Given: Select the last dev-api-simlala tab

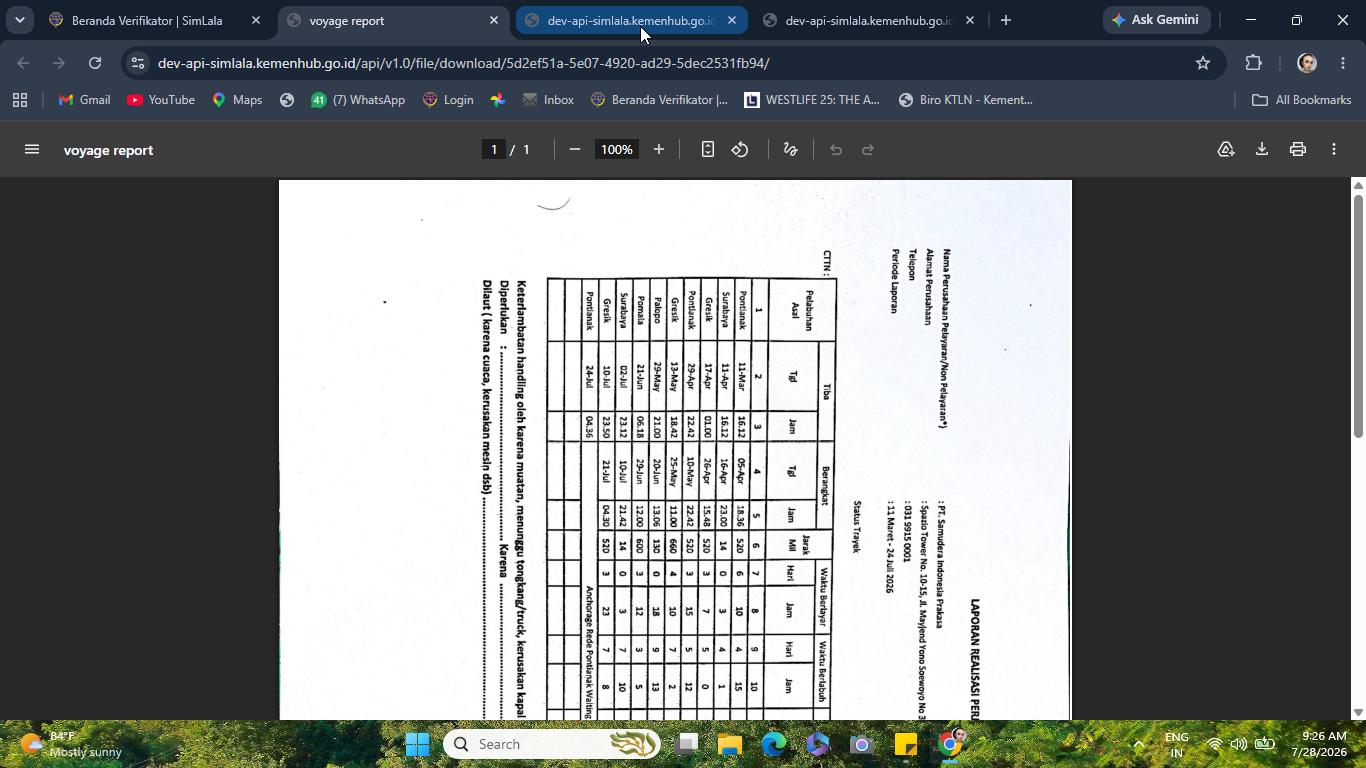Looking at the screenshot, I should [x=868, y=20].
